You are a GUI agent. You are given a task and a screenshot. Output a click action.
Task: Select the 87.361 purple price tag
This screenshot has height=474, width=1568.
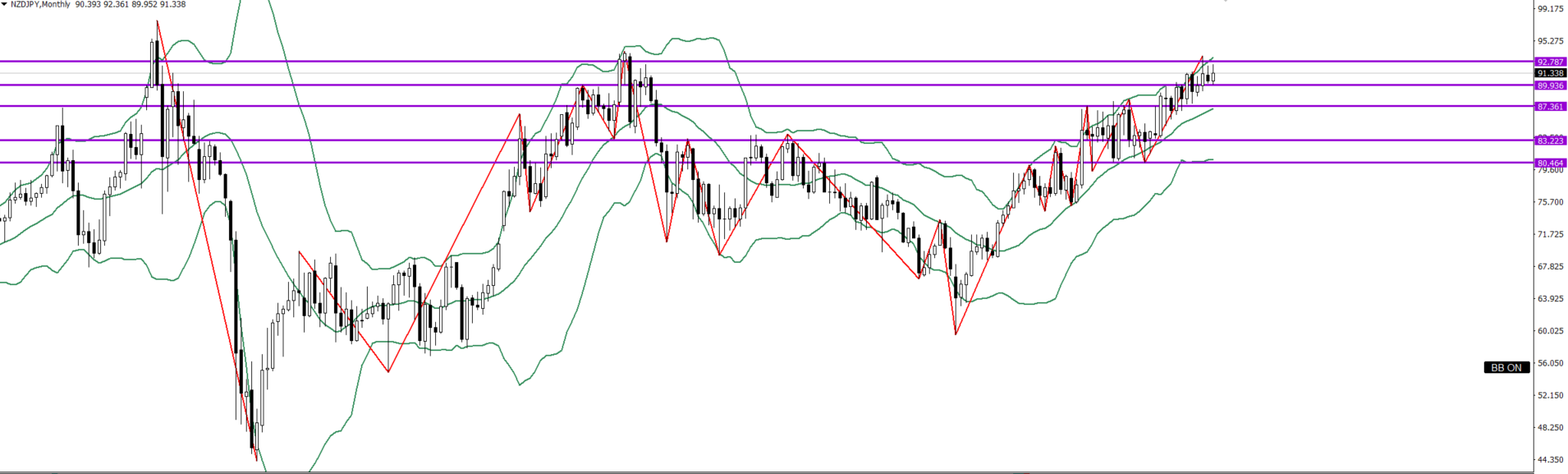1550,107
